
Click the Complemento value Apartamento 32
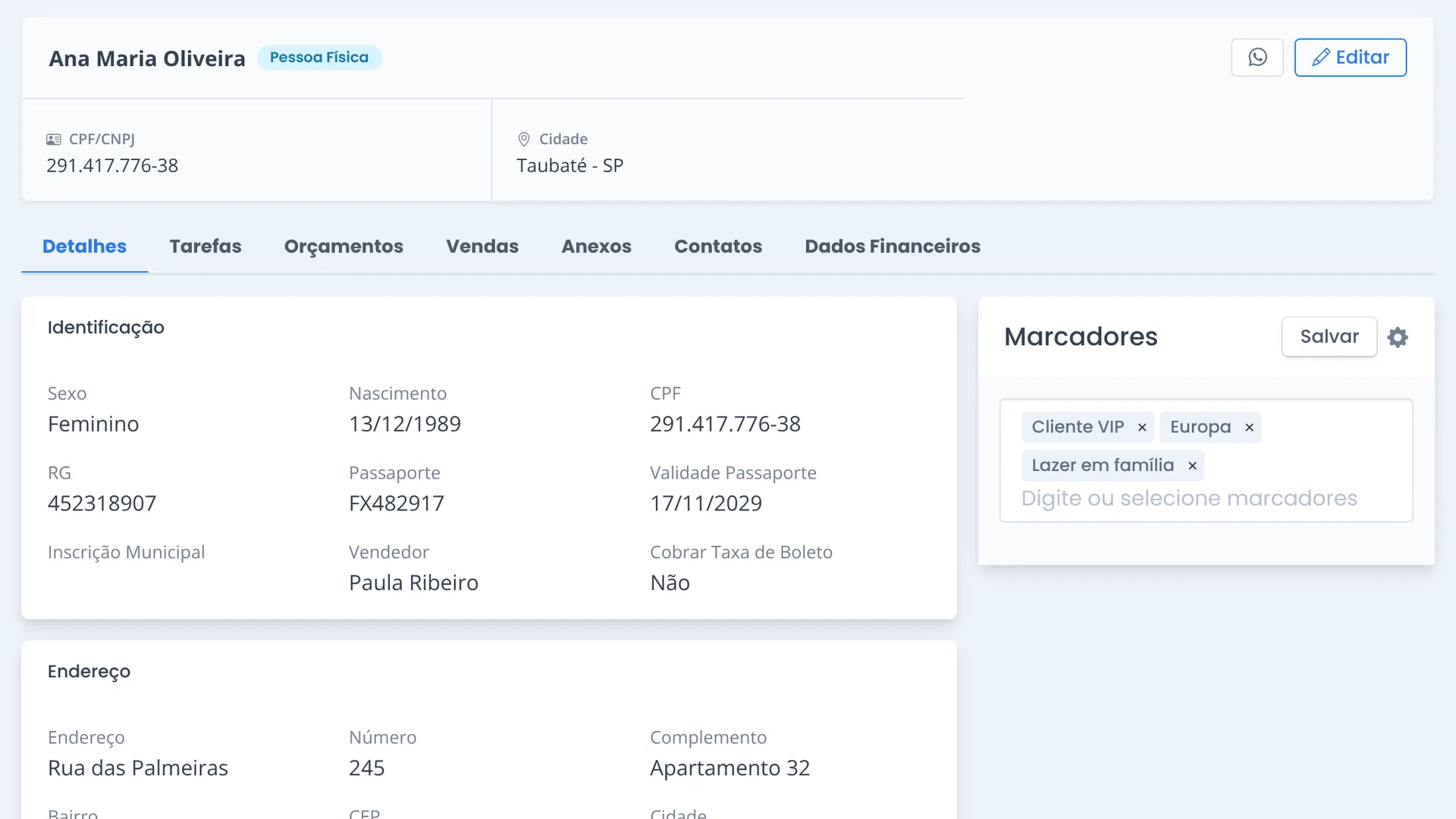click(x=730, y=768)
